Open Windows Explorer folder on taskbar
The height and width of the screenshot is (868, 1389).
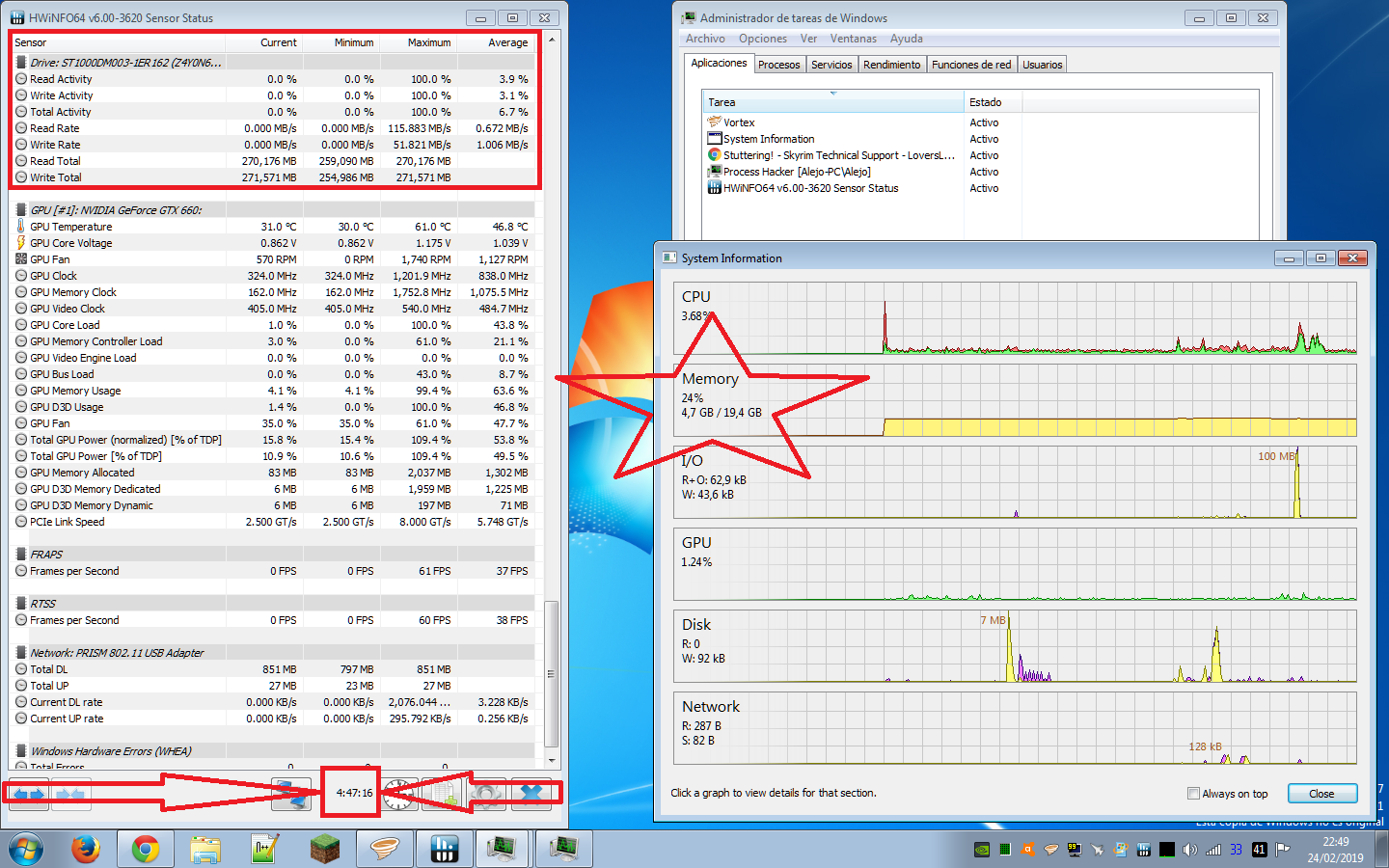point(205,849)
